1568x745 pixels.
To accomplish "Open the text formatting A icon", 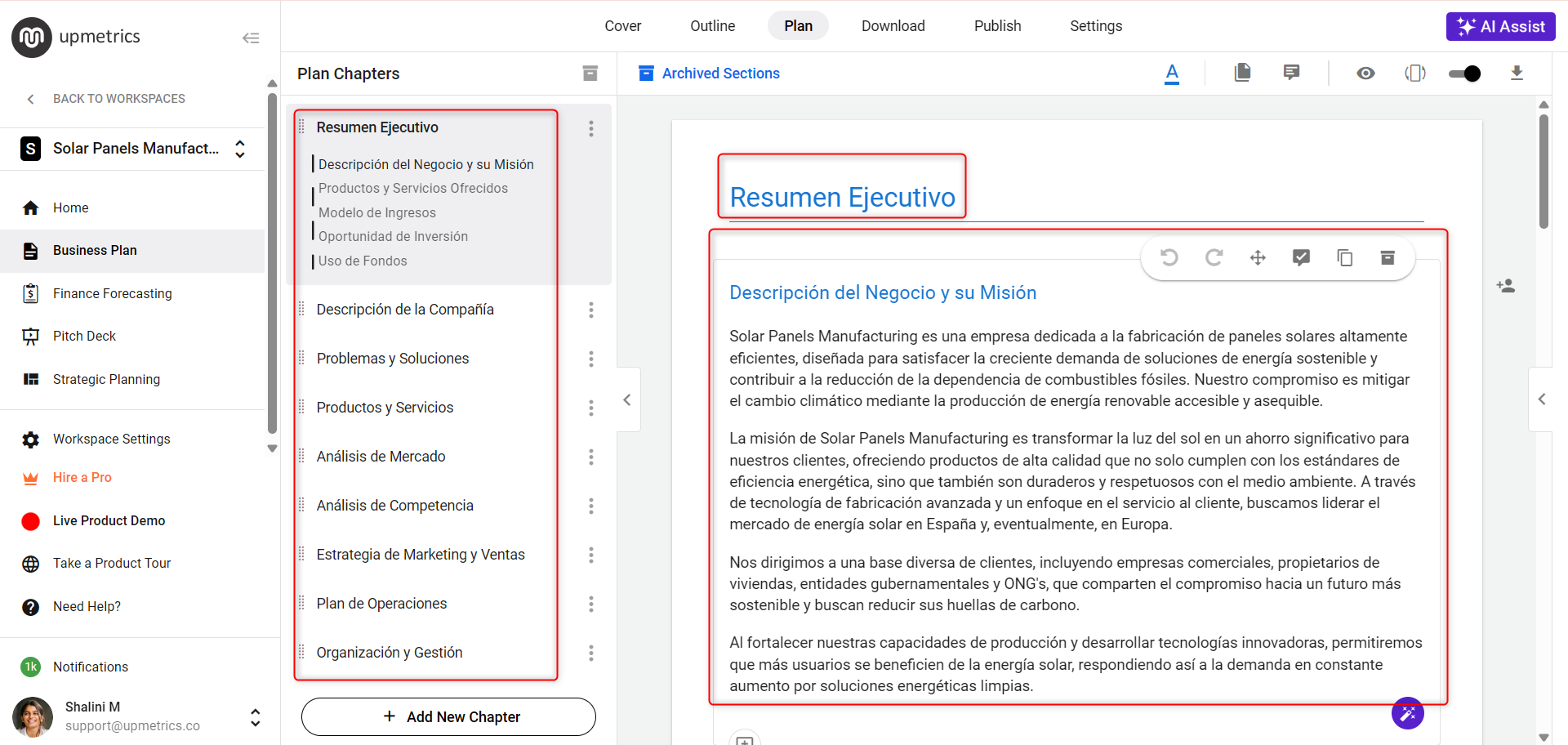I will tap(1172, 74).
